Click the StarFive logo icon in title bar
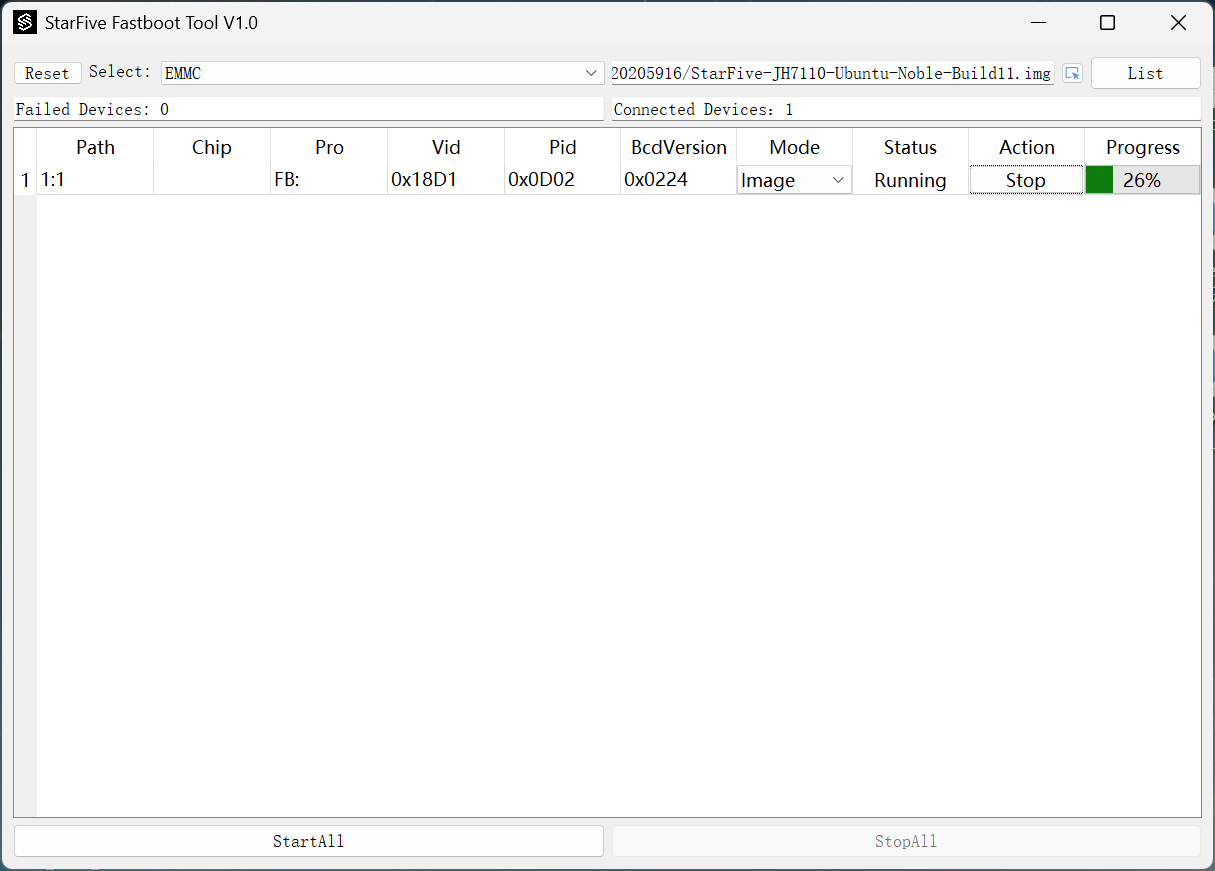Image resolution: width=1215 pixels, height=871 pixels. click(25, 22)
